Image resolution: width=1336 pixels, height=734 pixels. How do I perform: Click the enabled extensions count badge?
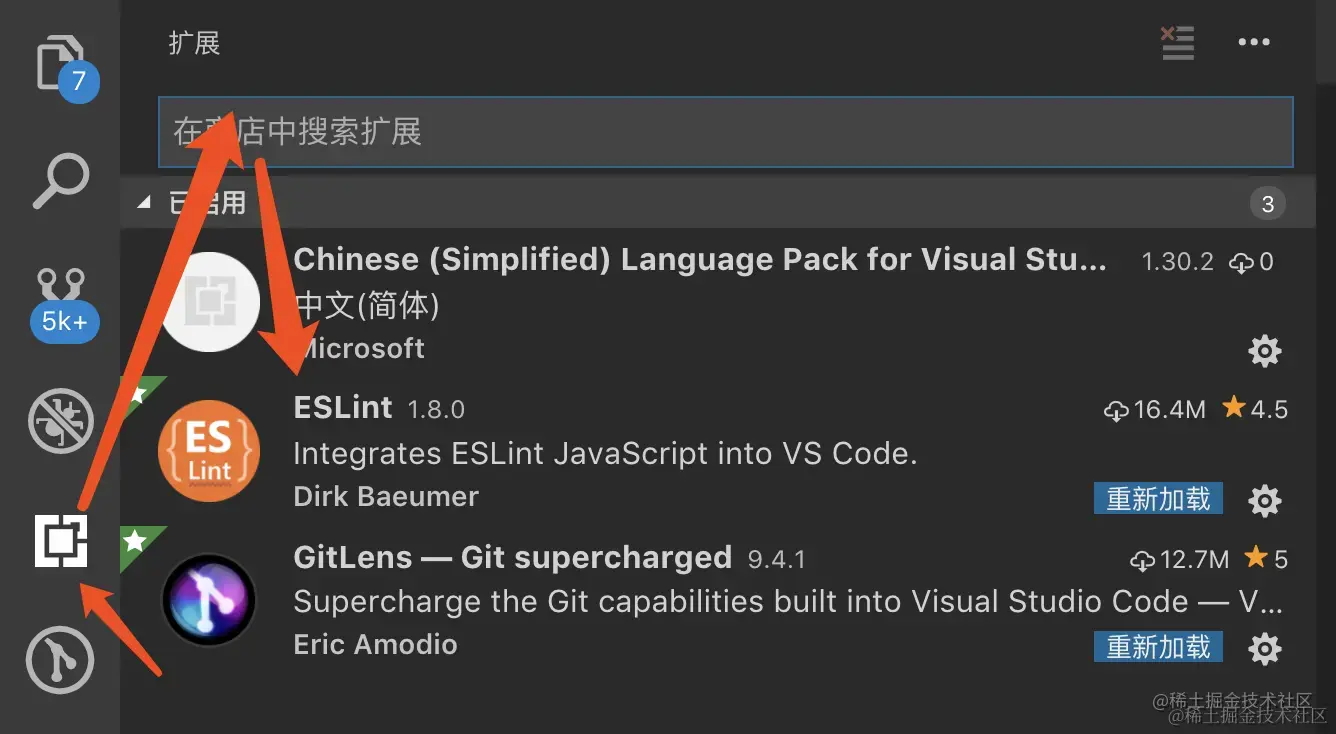click(1267, 204)
